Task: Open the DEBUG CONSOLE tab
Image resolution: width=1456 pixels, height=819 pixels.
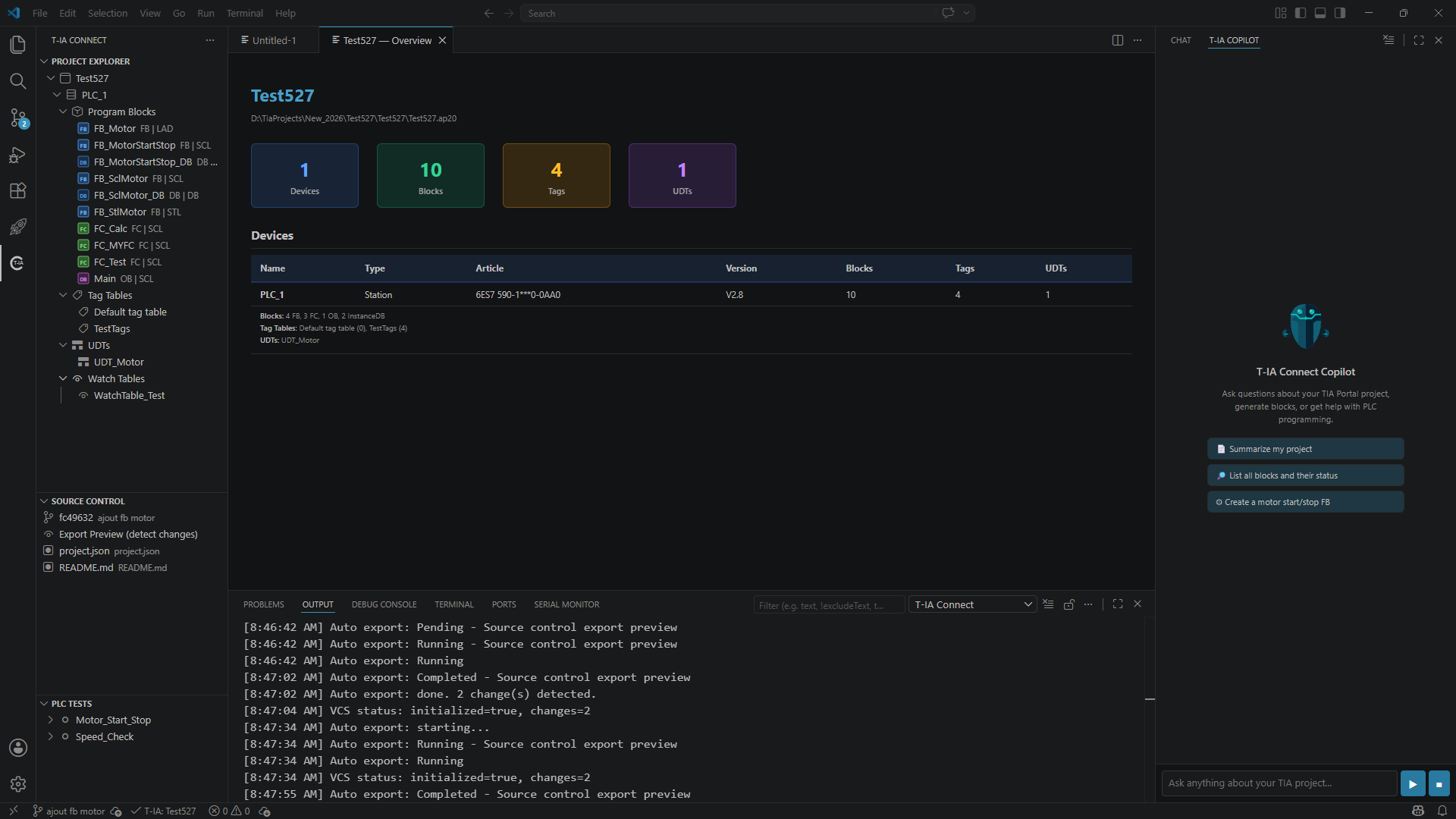Action: coord(384,604)
